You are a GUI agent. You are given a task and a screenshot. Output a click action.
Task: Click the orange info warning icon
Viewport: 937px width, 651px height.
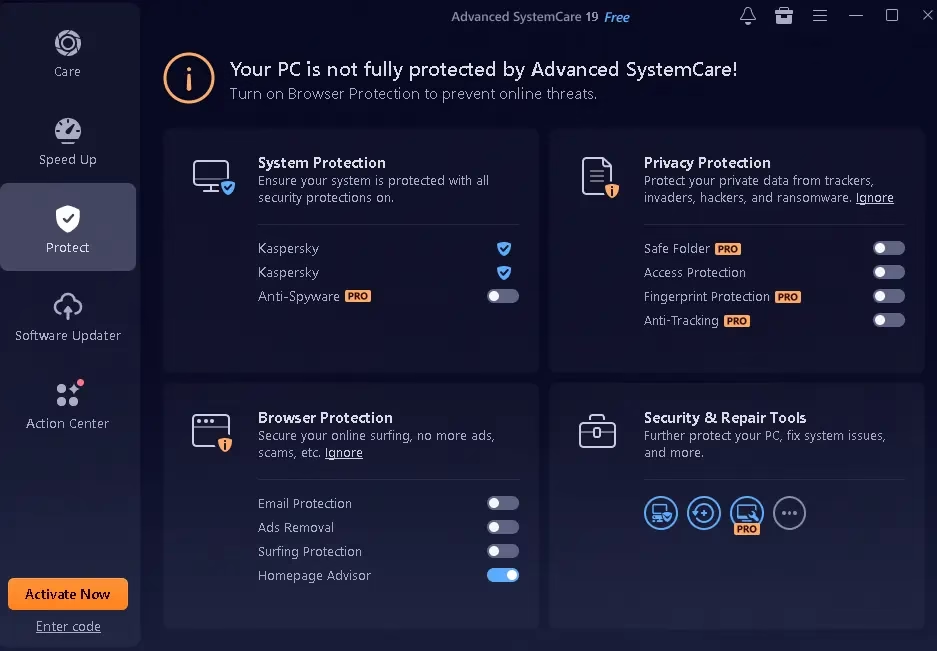pos(189,78)
